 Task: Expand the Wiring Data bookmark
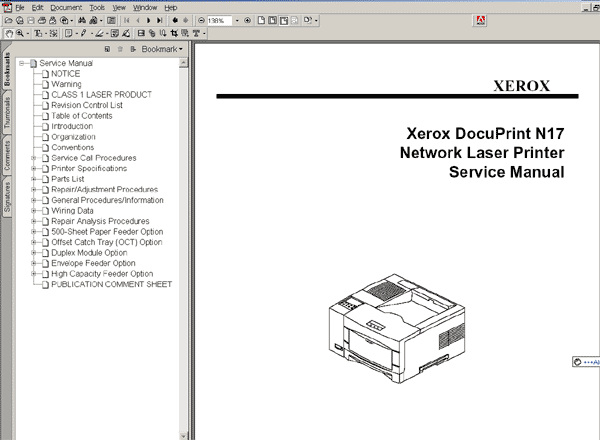[34, 210]
